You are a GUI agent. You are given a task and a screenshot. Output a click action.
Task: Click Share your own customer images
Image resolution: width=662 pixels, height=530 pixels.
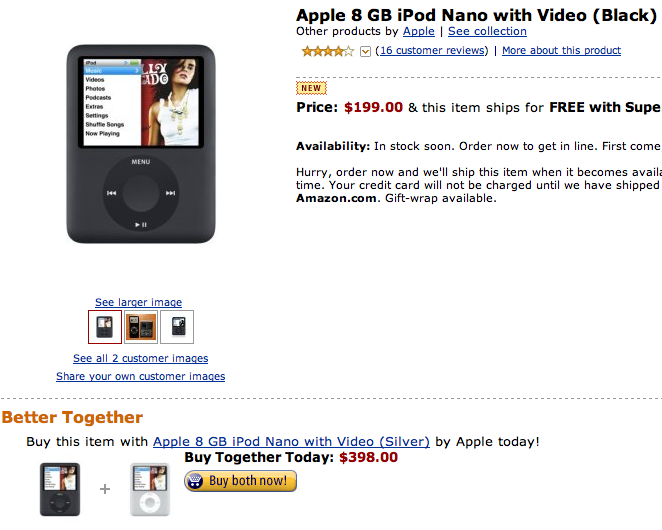pyautogui.click(x=140, y=376)
